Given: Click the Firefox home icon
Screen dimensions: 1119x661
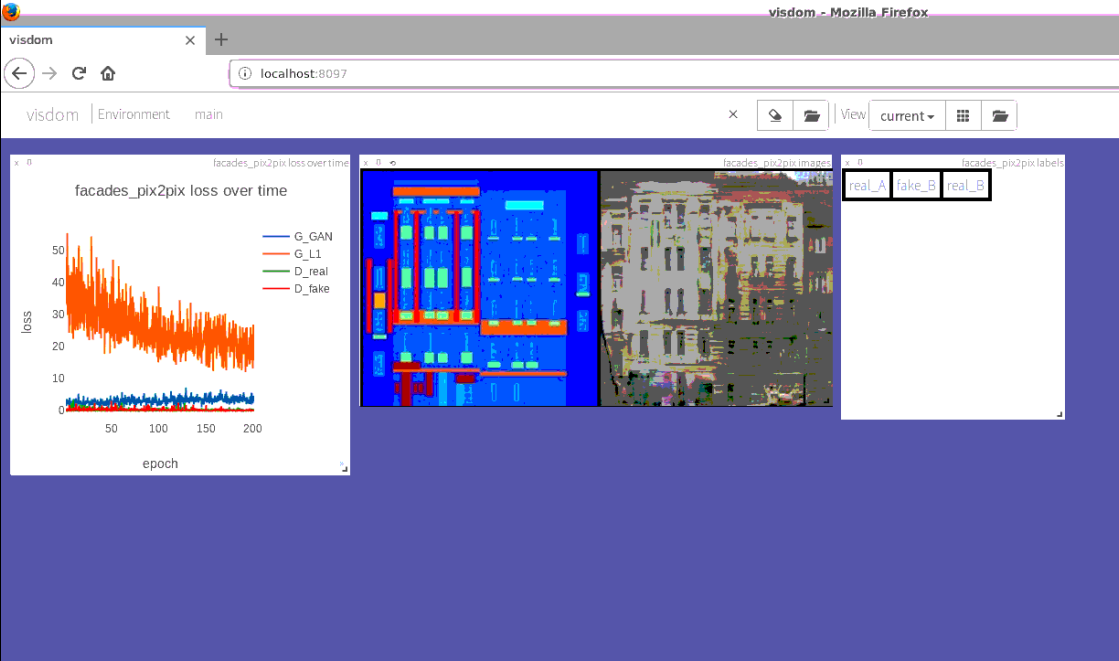Looking at the screenshot, I should (107, 73).
